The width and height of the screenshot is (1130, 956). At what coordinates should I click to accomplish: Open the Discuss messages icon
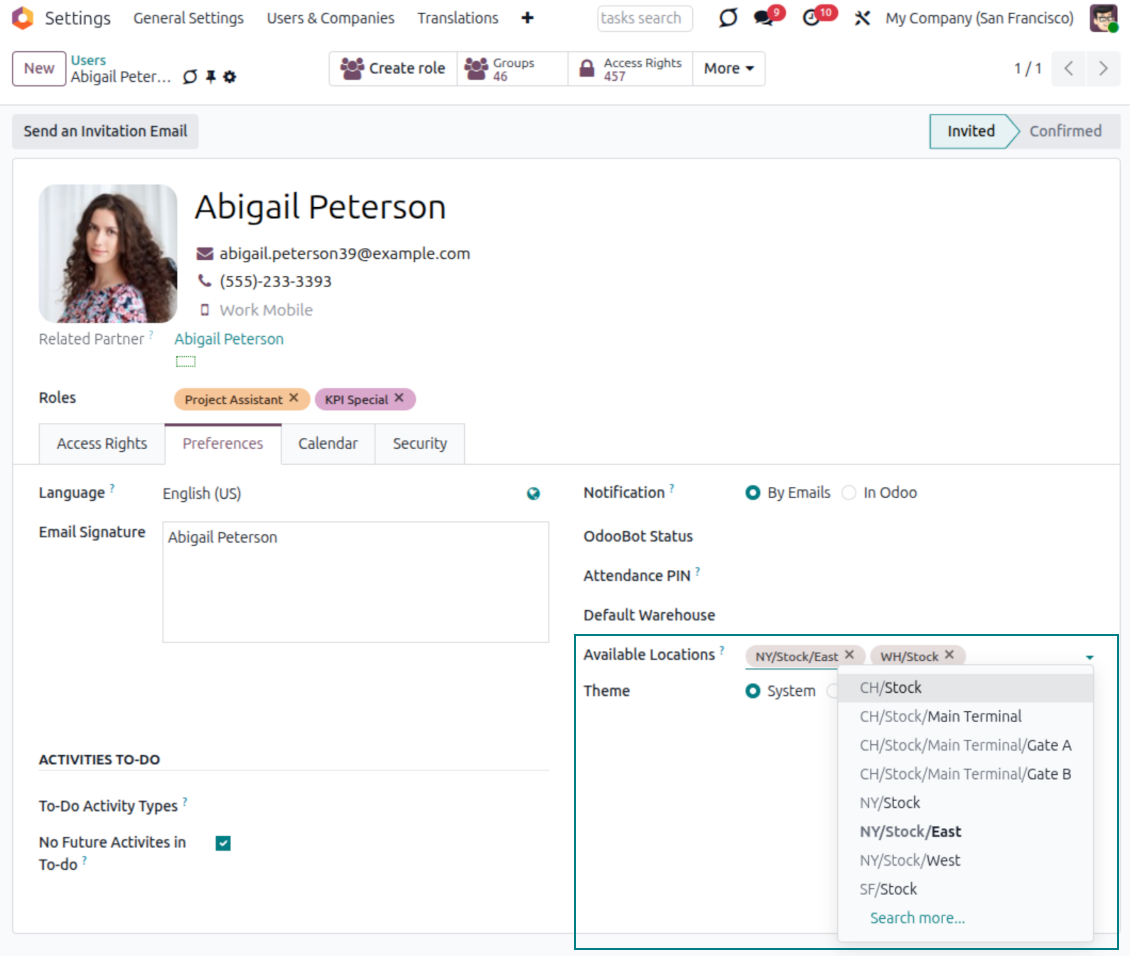point(761,18)
